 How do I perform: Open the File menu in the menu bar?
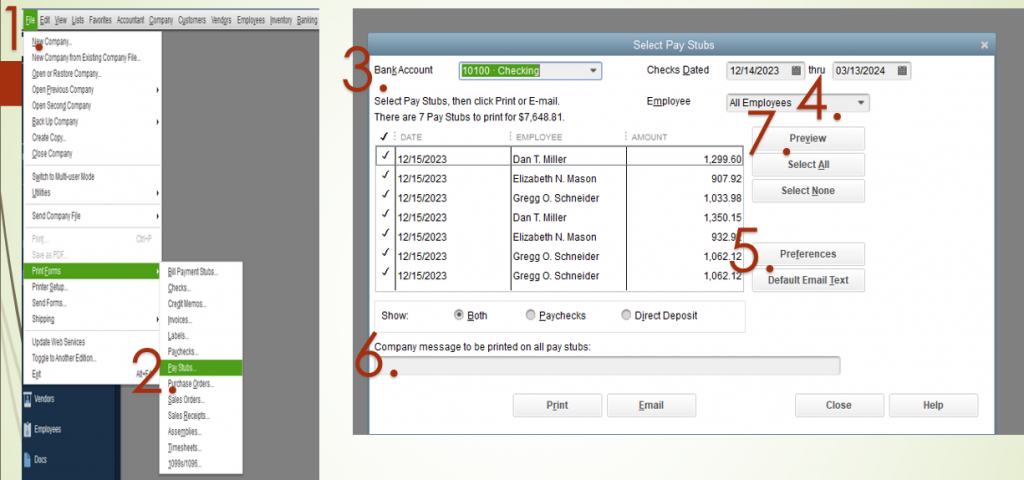[x=30, y=20]
